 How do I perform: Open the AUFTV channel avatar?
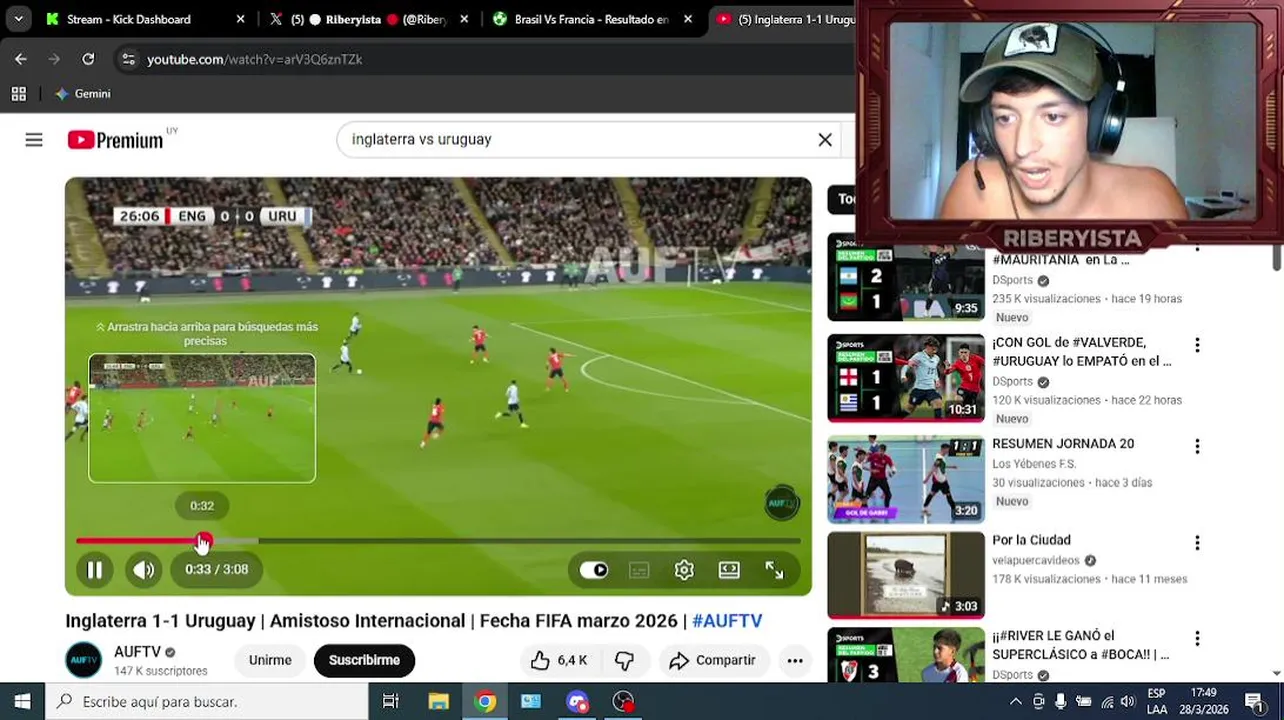point(84,660)
